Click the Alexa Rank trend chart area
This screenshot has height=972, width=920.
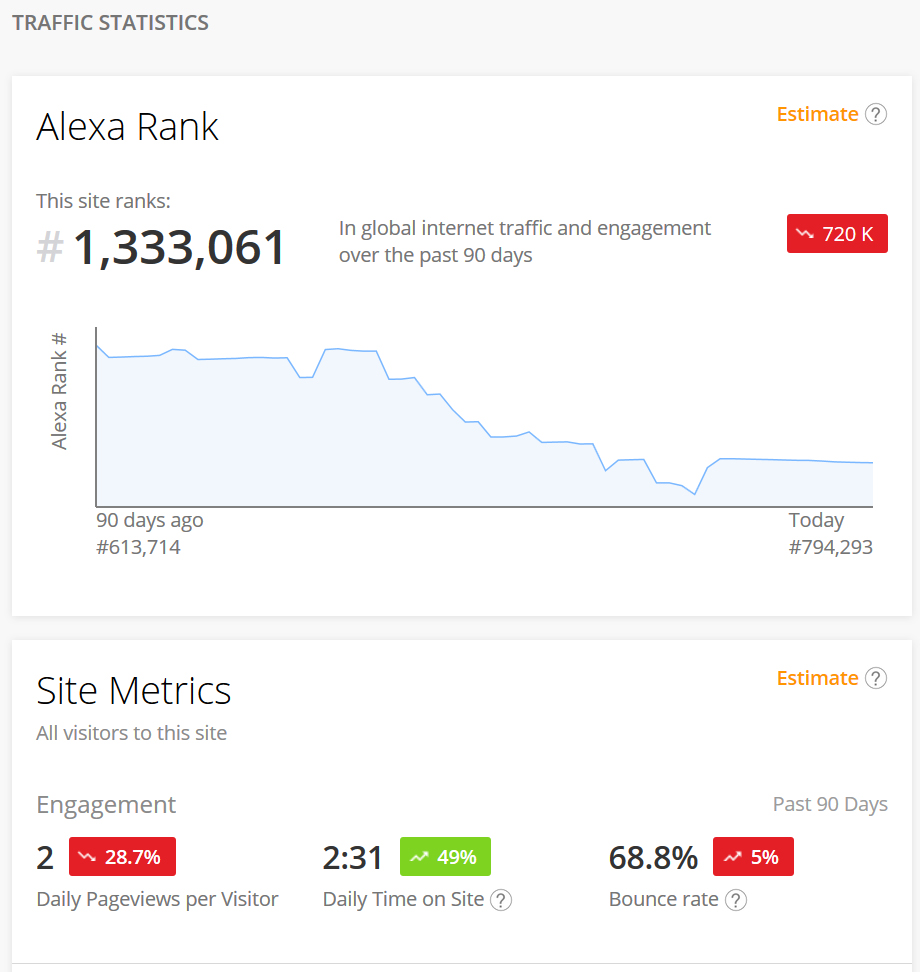pos(484,417)
